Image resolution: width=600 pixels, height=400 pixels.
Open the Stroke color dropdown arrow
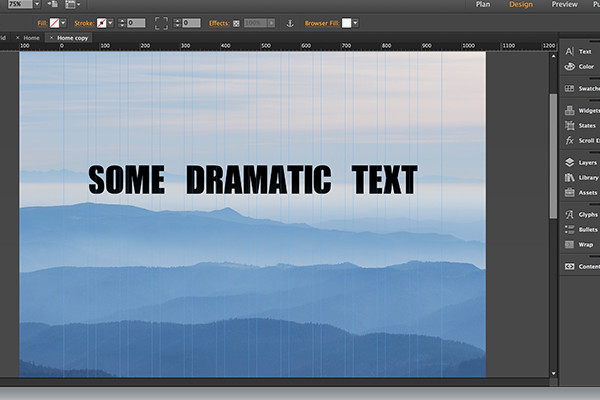110,23
